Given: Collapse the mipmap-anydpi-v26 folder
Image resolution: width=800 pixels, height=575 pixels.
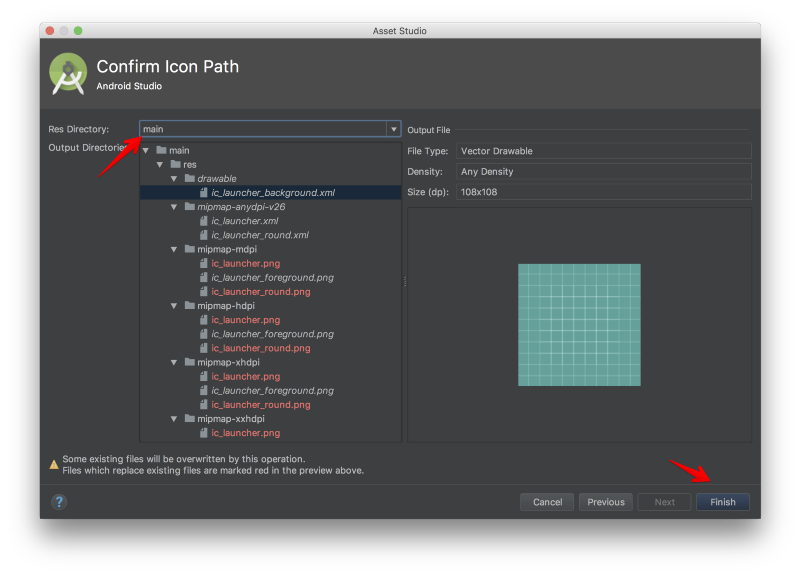Looking at the screenshot, I should click(174, 207).
